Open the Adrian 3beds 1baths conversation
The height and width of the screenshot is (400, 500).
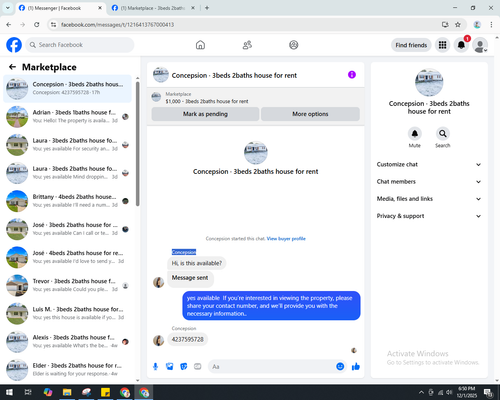(x=68, y=117)
